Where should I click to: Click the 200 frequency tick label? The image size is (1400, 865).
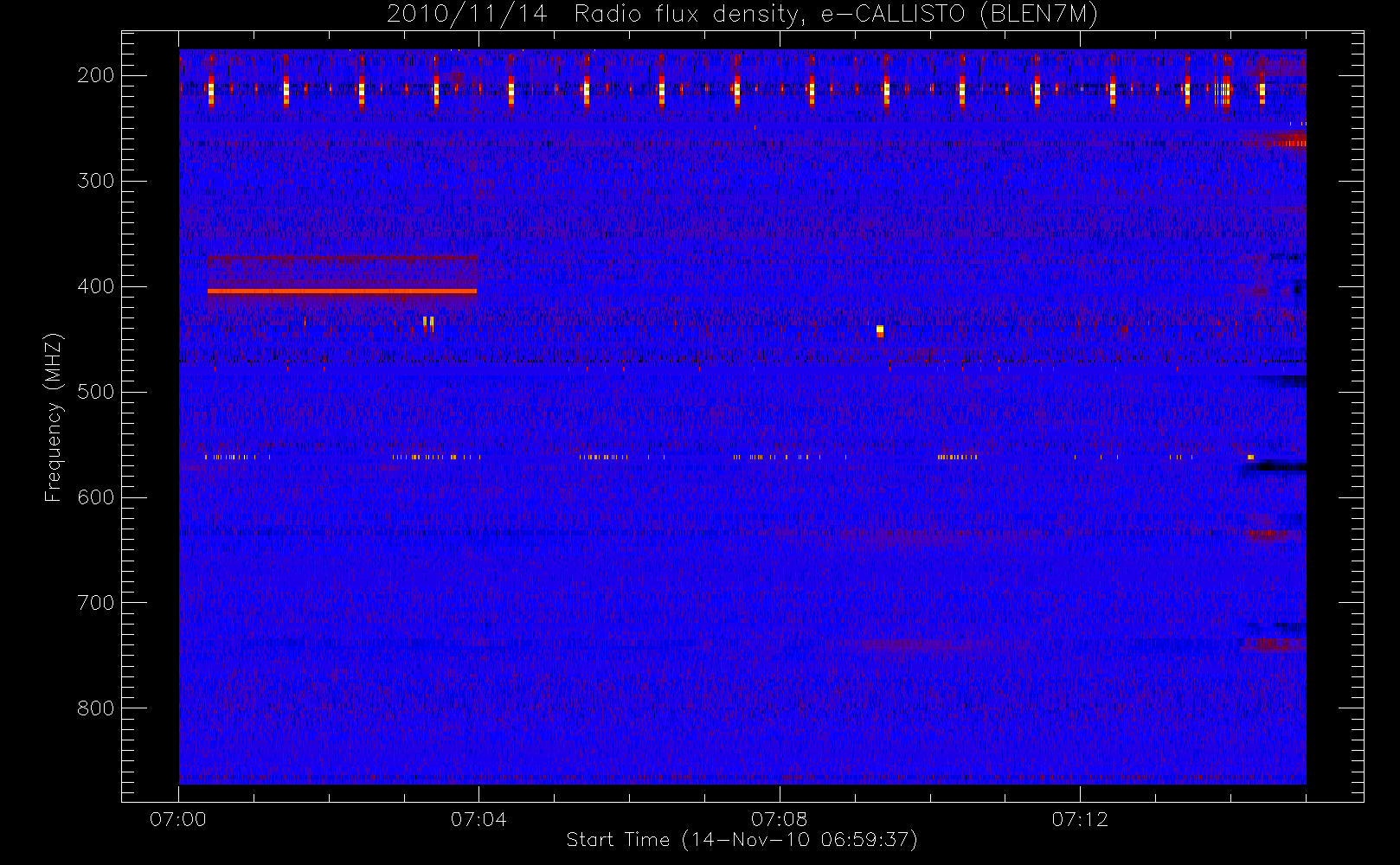(95, 75)
